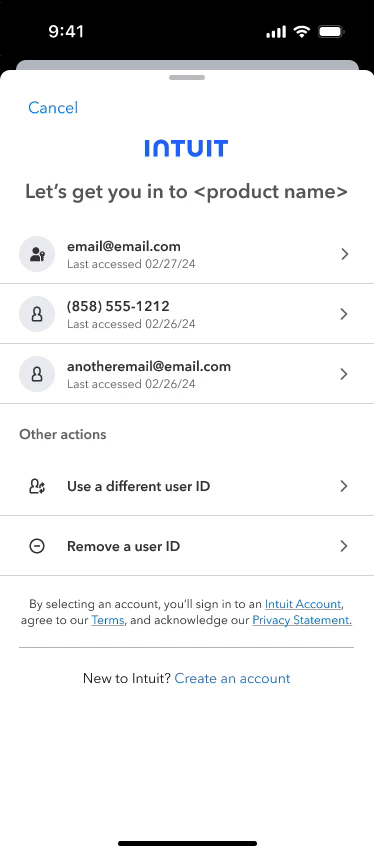The width and height of the screenshot is (374, 852).
Task: Open chevron for (858) 555-1212 row
Action: [344, 314]
